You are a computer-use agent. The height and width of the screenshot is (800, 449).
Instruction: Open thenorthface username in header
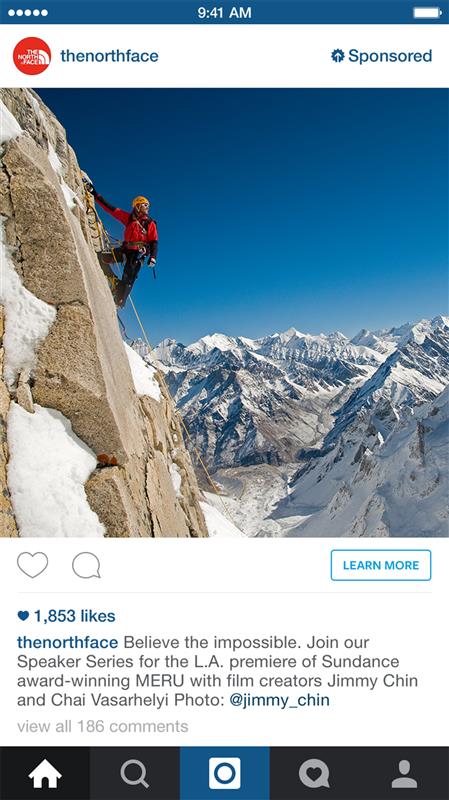coord(109,56)
